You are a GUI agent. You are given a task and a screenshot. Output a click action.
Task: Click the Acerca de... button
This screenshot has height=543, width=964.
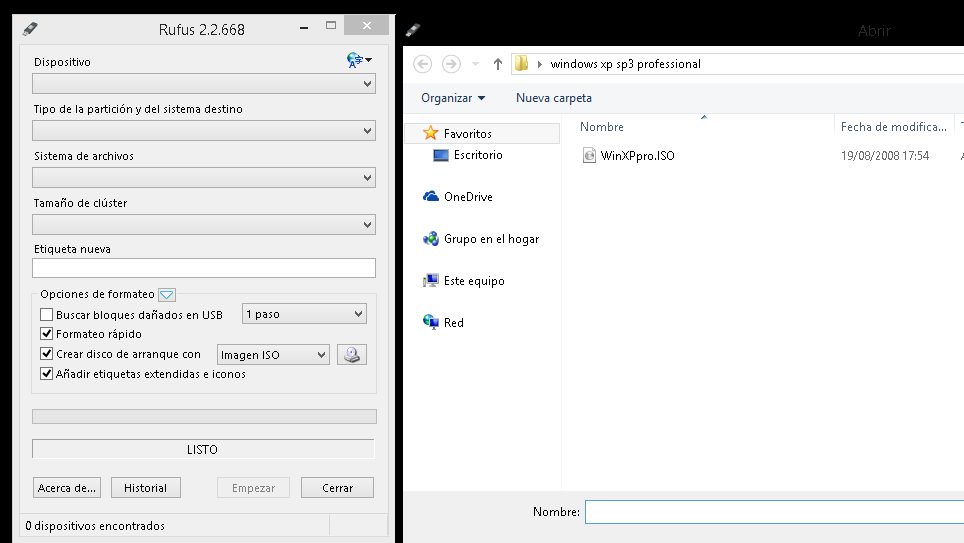(67, 488)
